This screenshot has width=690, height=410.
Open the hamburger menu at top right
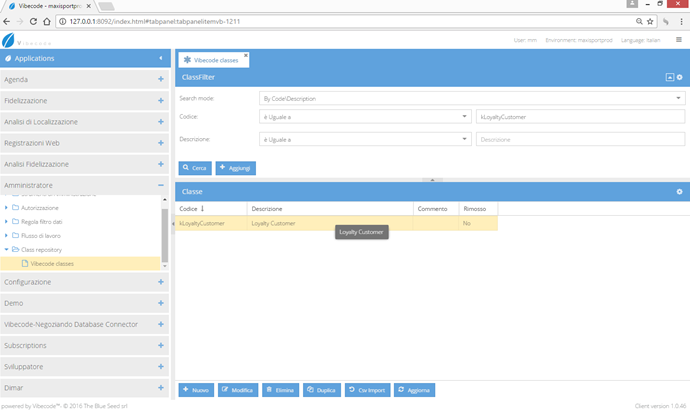(x=679, y=40)
